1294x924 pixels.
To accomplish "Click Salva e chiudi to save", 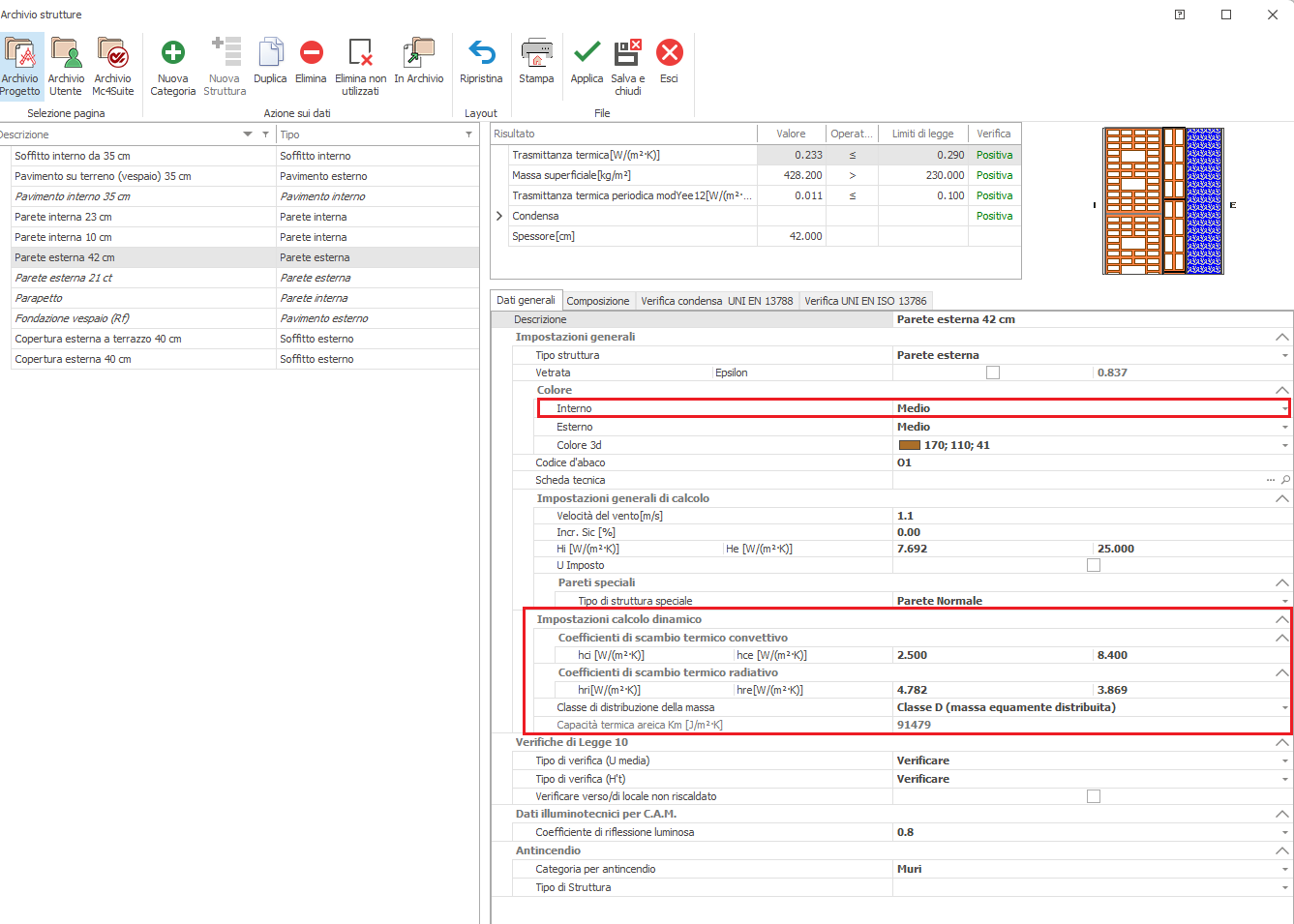I will point(628,53).
